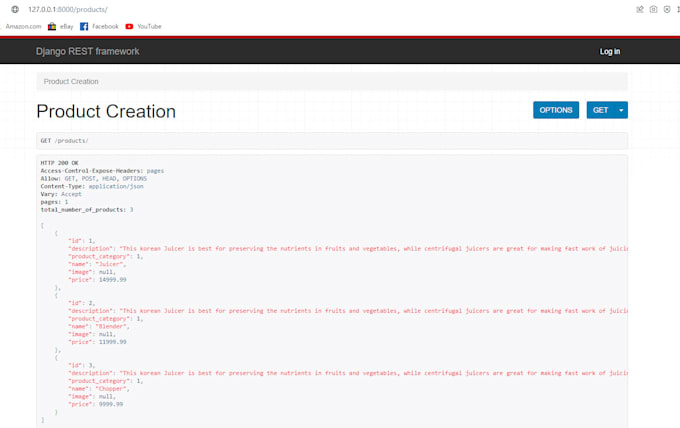Click the GET button
The width and height of the screenshot is (680, 428).
[601, 110]
